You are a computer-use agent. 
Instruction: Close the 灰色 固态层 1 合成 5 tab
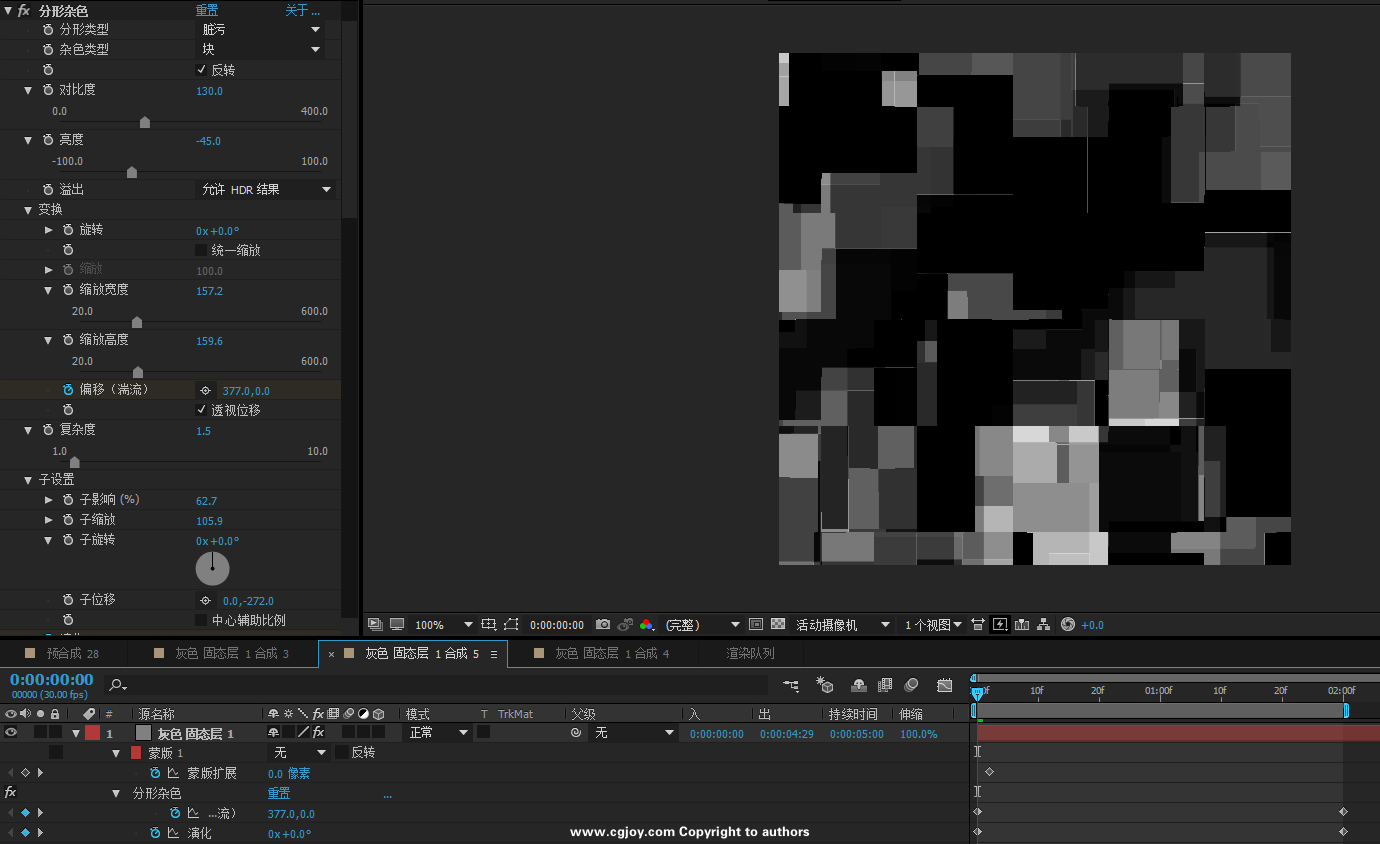coord(331,654)
